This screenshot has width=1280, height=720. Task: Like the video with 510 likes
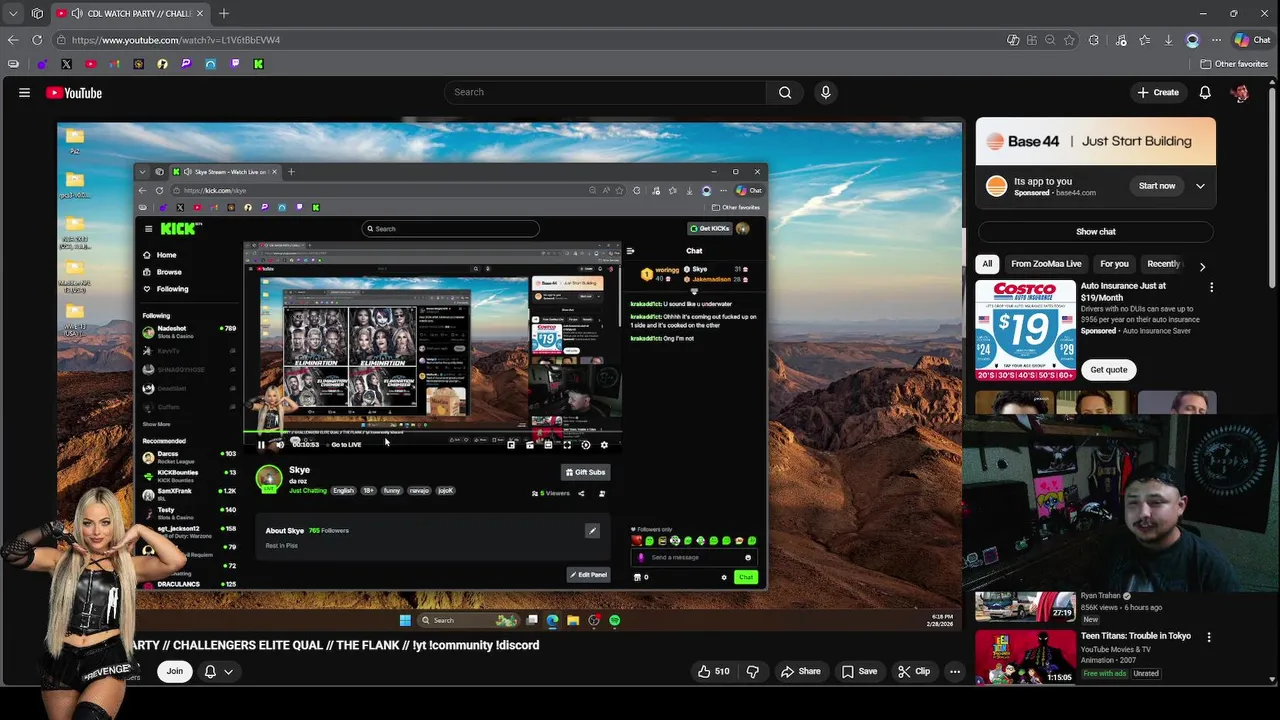(714, 672)
